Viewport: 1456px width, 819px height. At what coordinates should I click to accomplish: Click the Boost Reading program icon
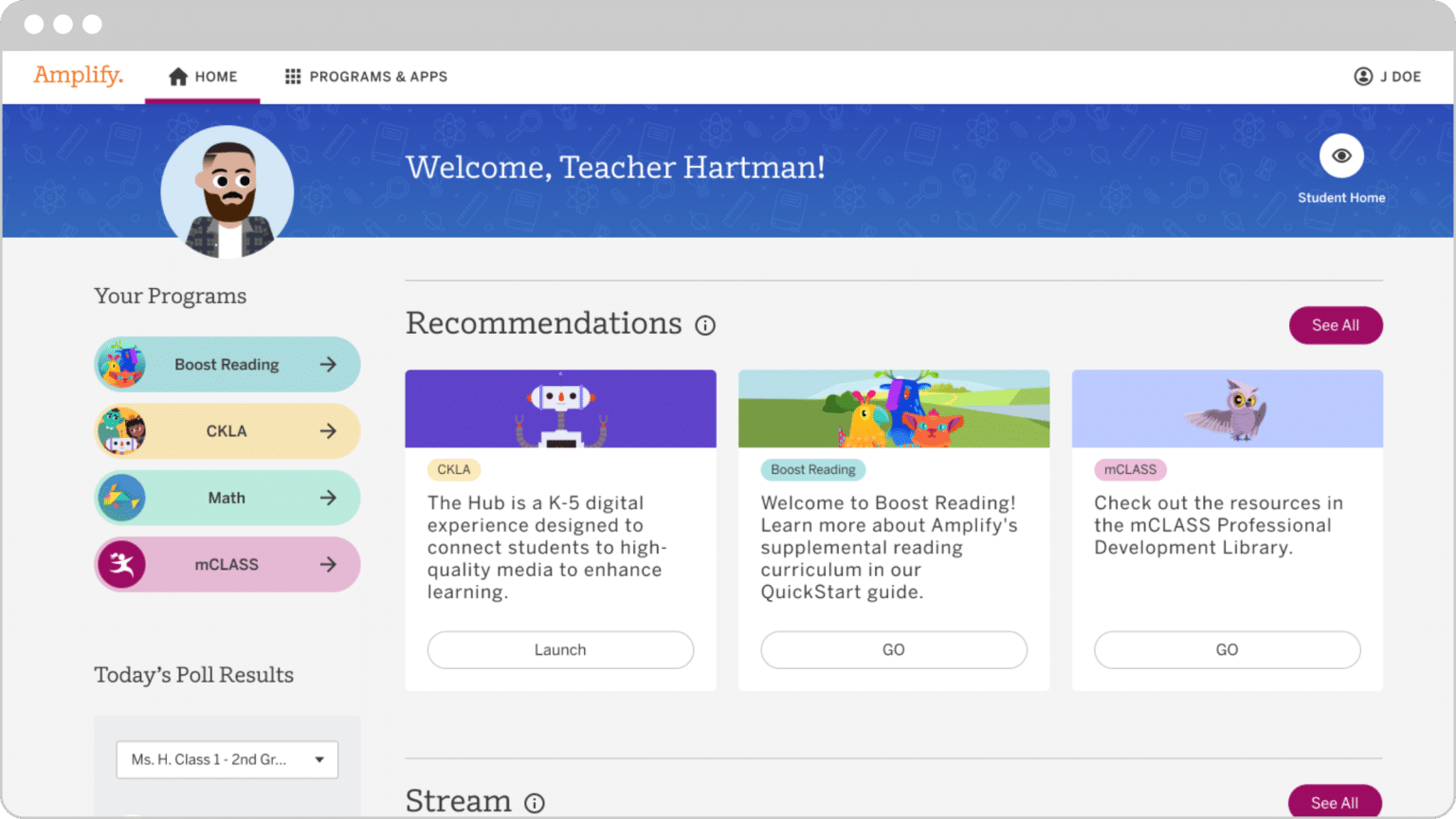coord(121,365)
